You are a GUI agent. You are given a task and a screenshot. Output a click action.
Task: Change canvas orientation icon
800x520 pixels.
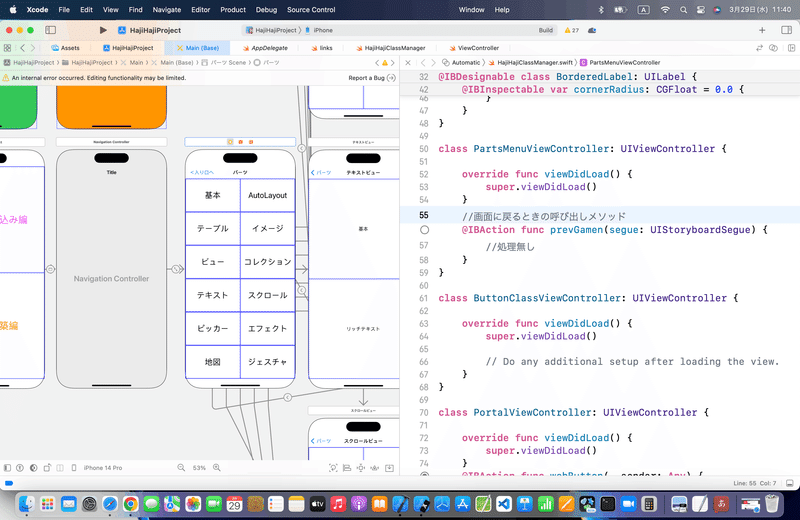(x=47, y=467)
